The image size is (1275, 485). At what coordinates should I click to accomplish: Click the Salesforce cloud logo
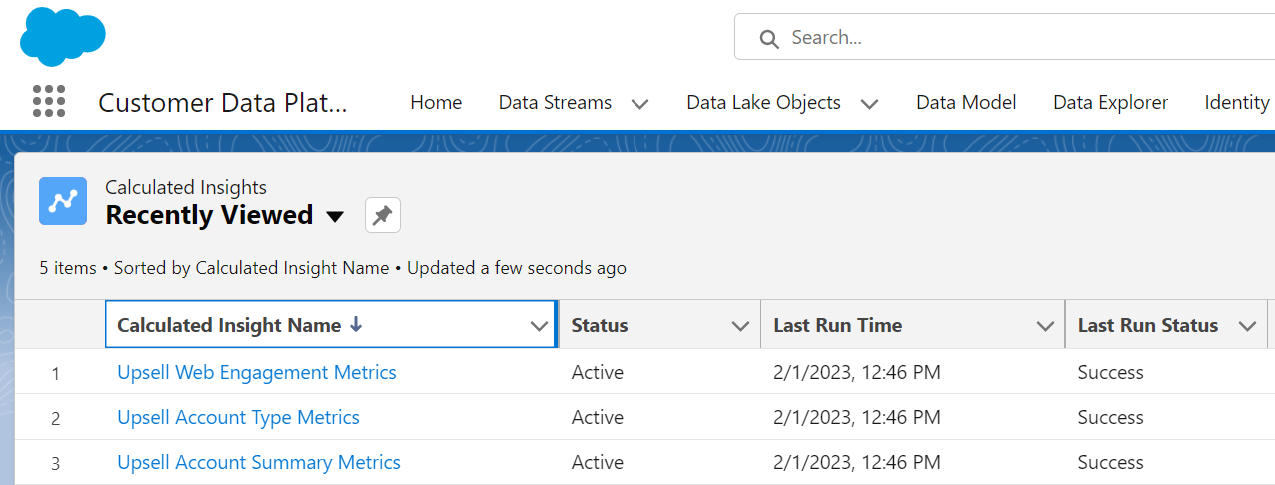point(63,36)
